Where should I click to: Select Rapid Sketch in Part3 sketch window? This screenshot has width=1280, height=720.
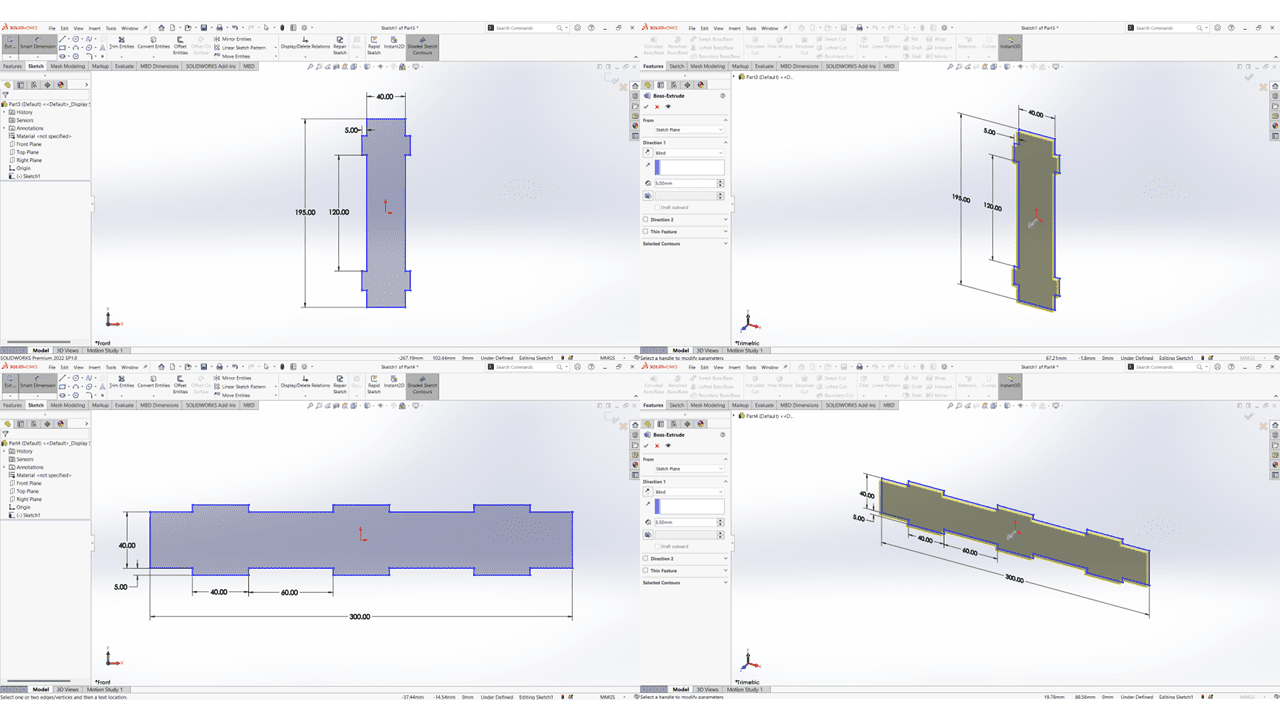374,45
